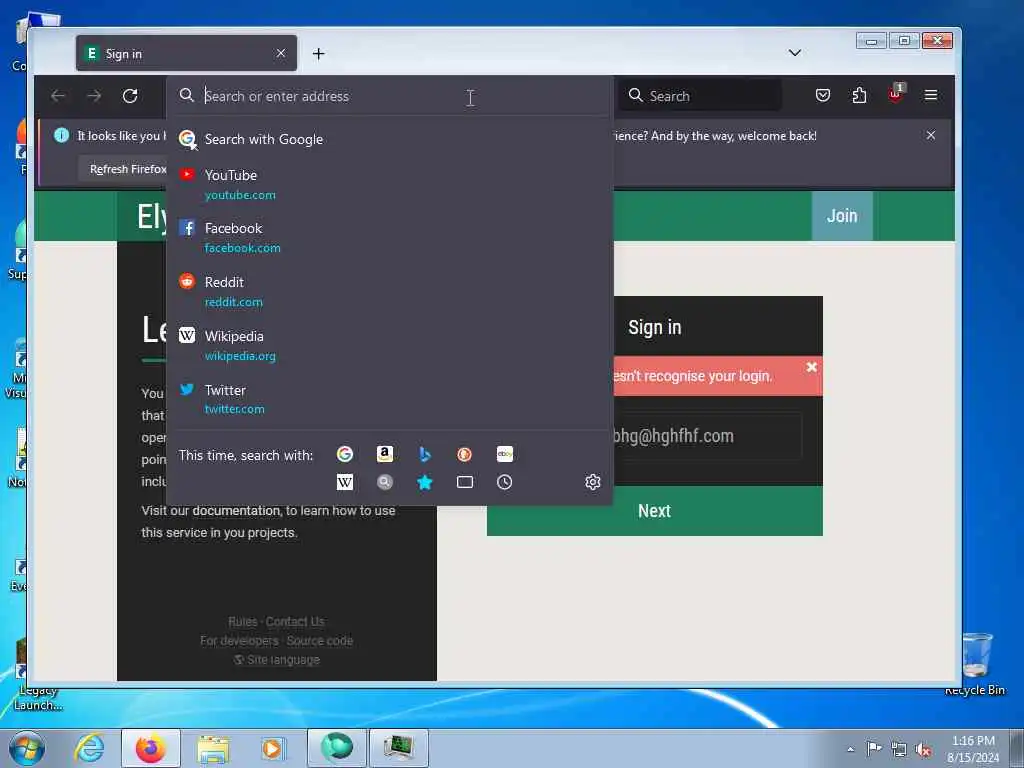The height and width of the screenshot is (768, 1024).
Task: Change the Site language
Action: pos(277,660)
